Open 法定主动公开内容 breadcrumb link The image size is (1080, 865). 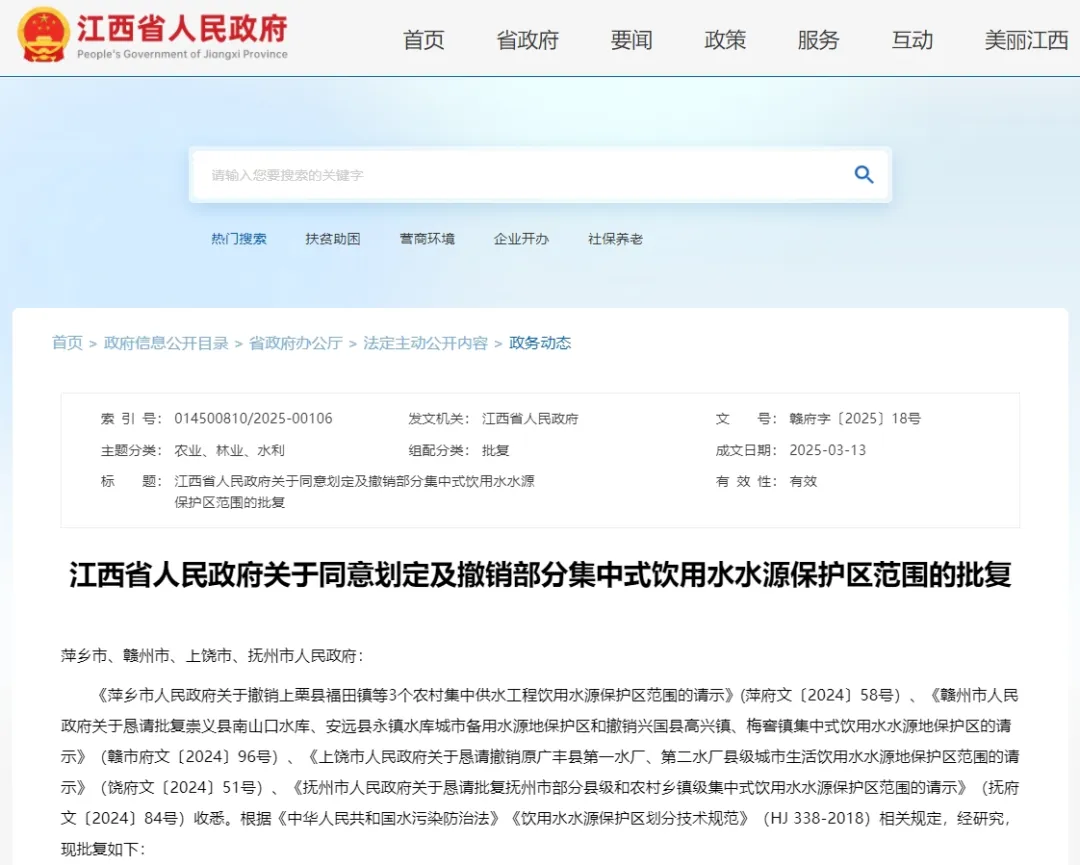pyautogui.click(x=426, y=343)
